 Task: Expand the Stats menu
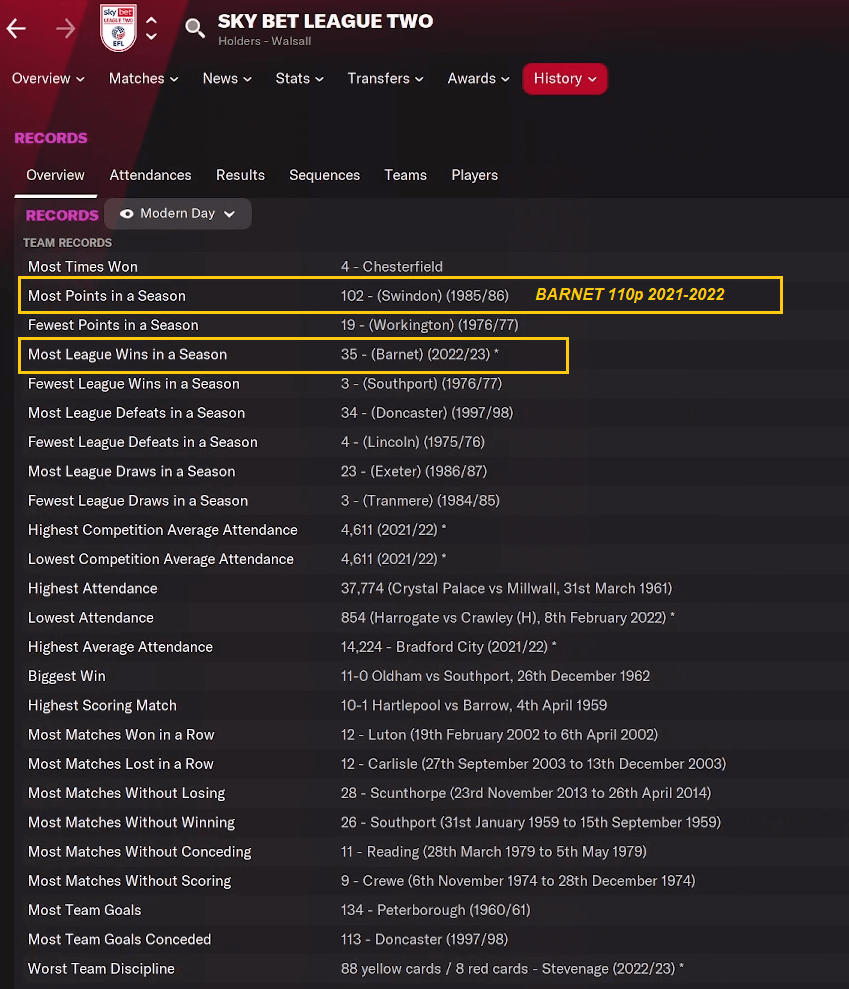[300, 79]
